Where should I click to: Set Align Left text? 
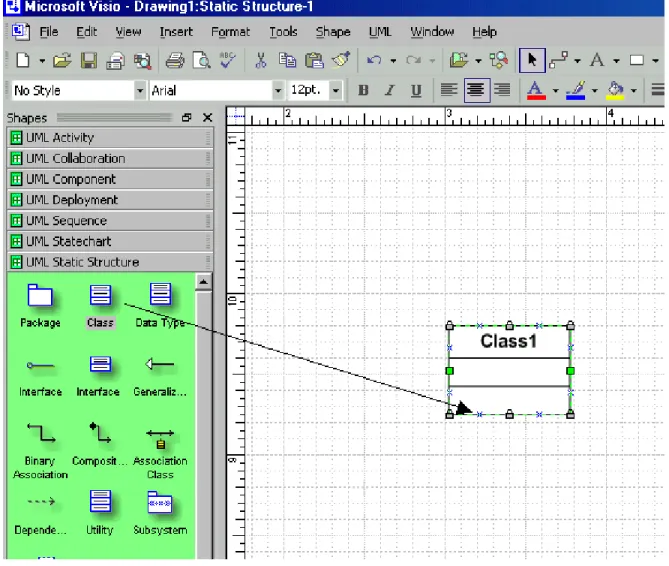[449, 90]
